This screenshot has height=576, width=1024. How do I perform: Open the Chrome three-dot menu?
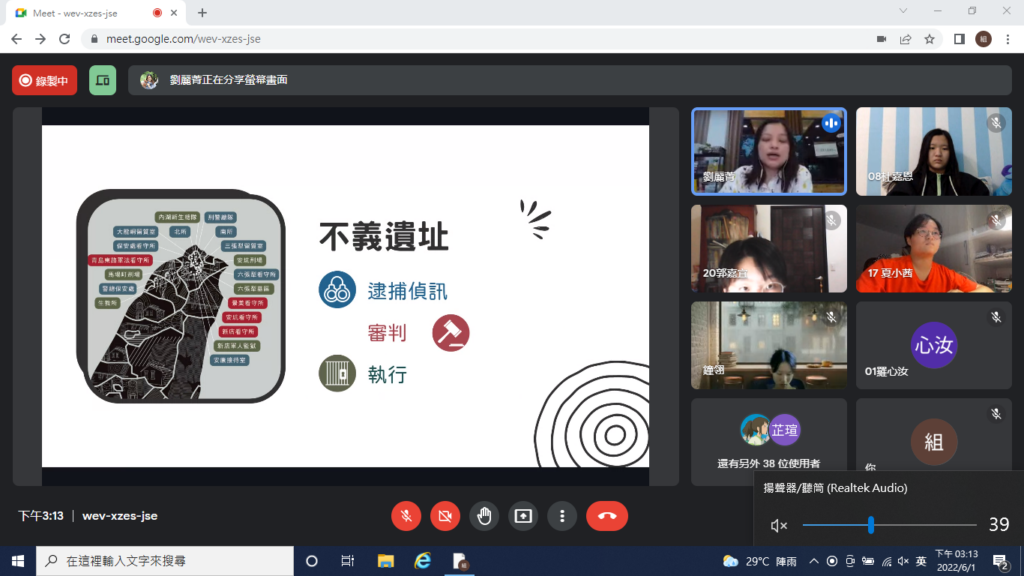coord(1008,39)
